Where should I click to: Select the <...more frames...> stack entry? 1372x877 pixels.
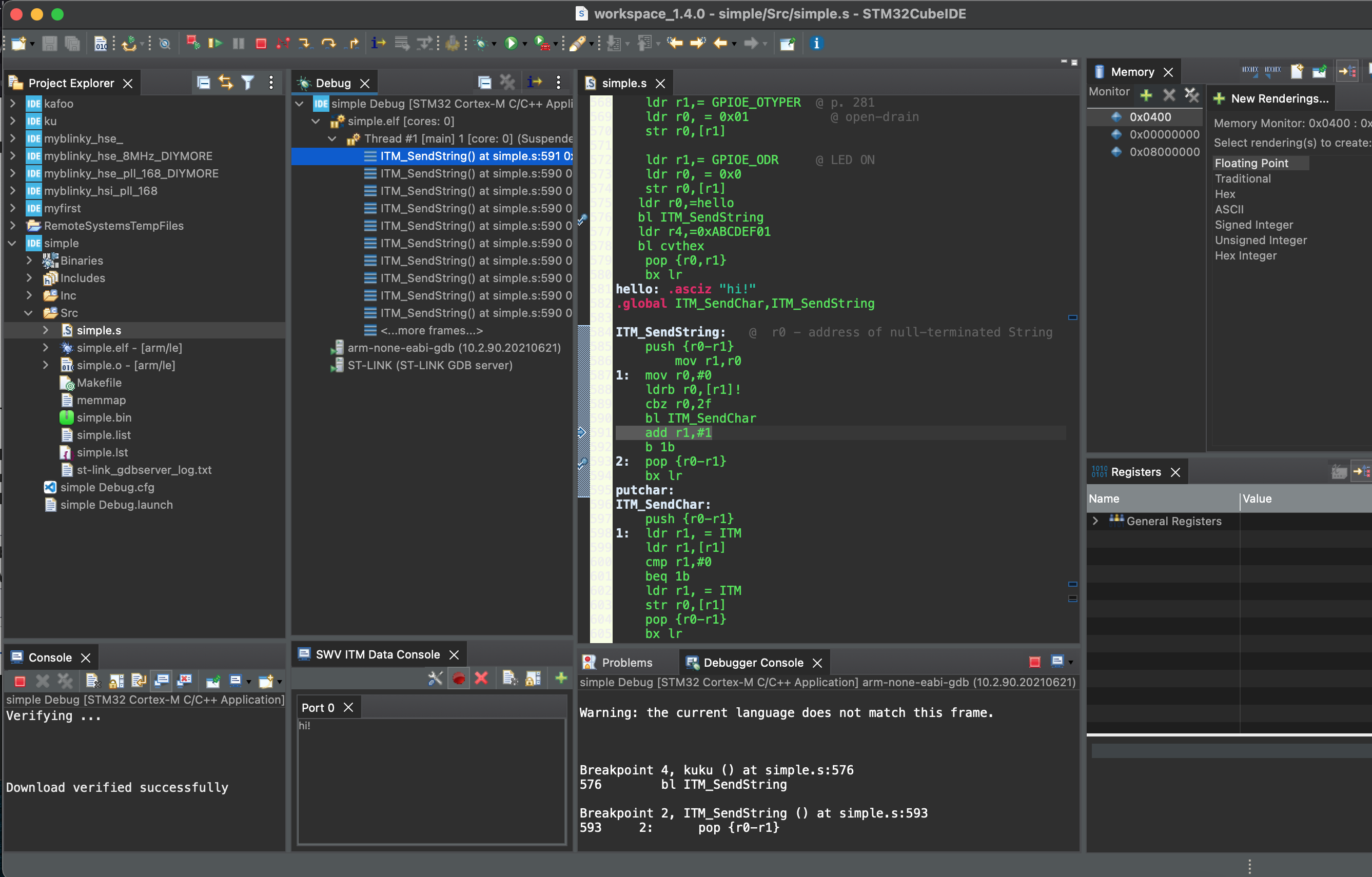pos(432,330)
